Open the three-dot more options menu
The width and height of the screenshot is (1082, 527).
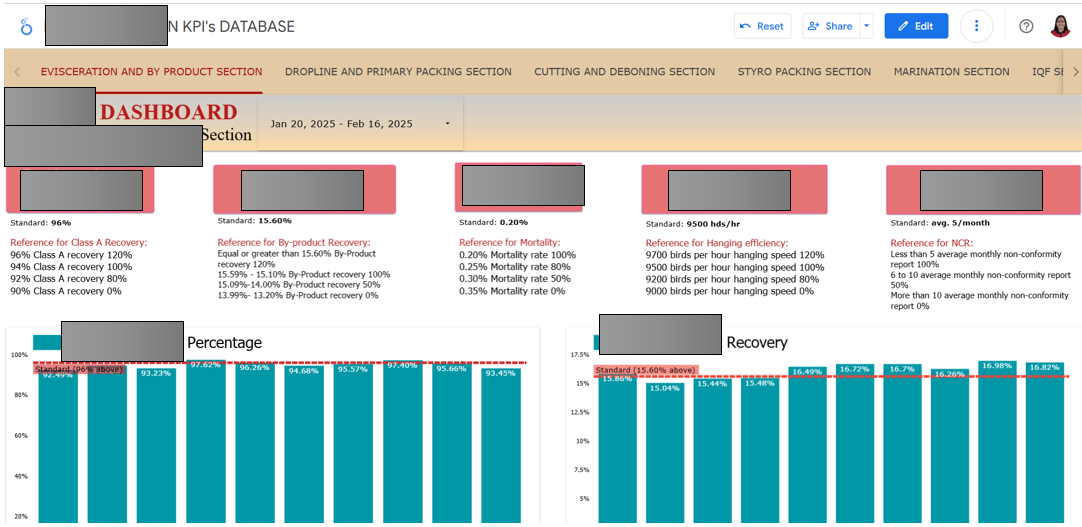976,26
